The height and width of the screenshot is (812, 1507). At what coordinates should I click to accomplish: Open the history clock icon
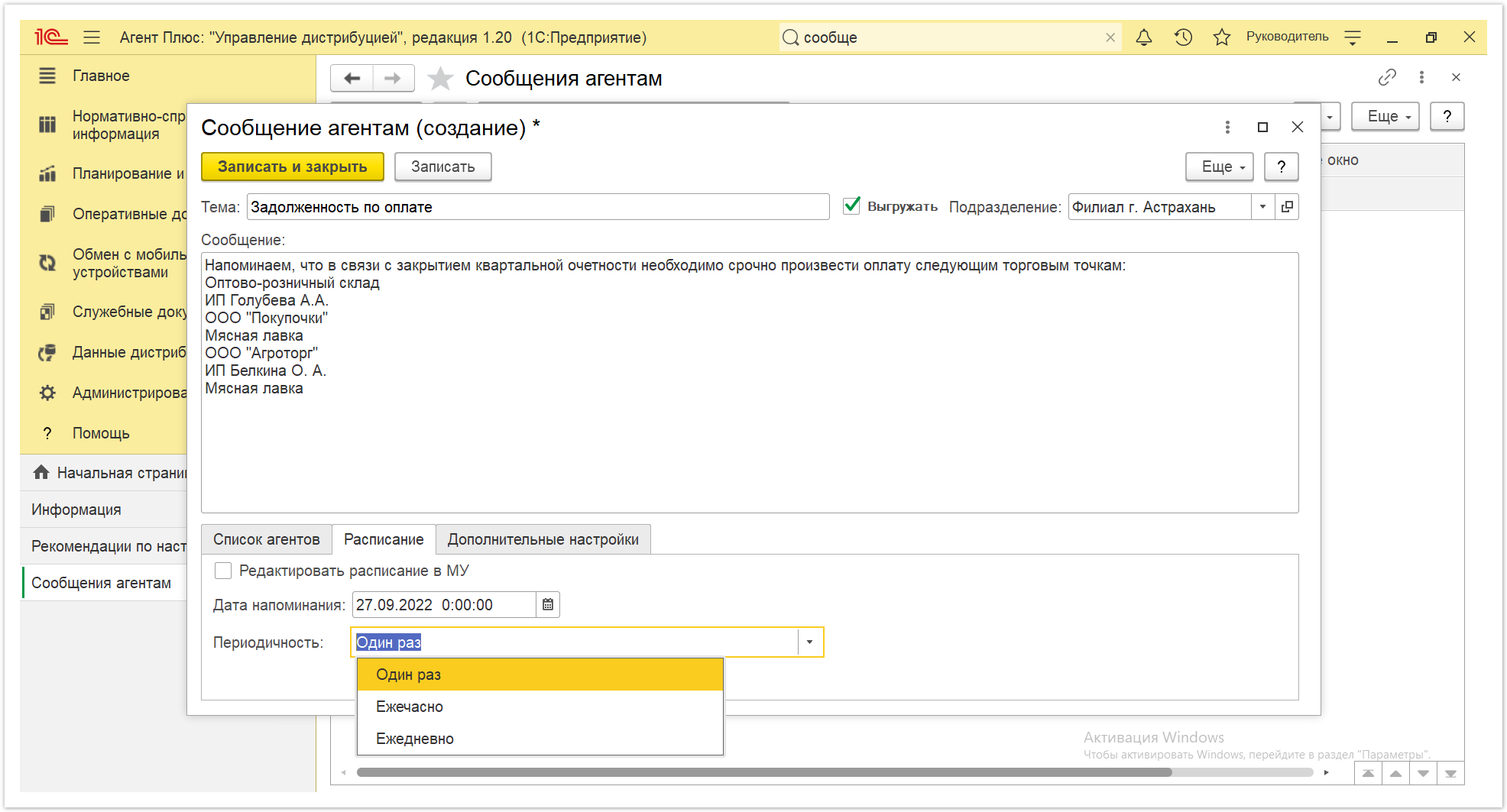click(1183, 37)
